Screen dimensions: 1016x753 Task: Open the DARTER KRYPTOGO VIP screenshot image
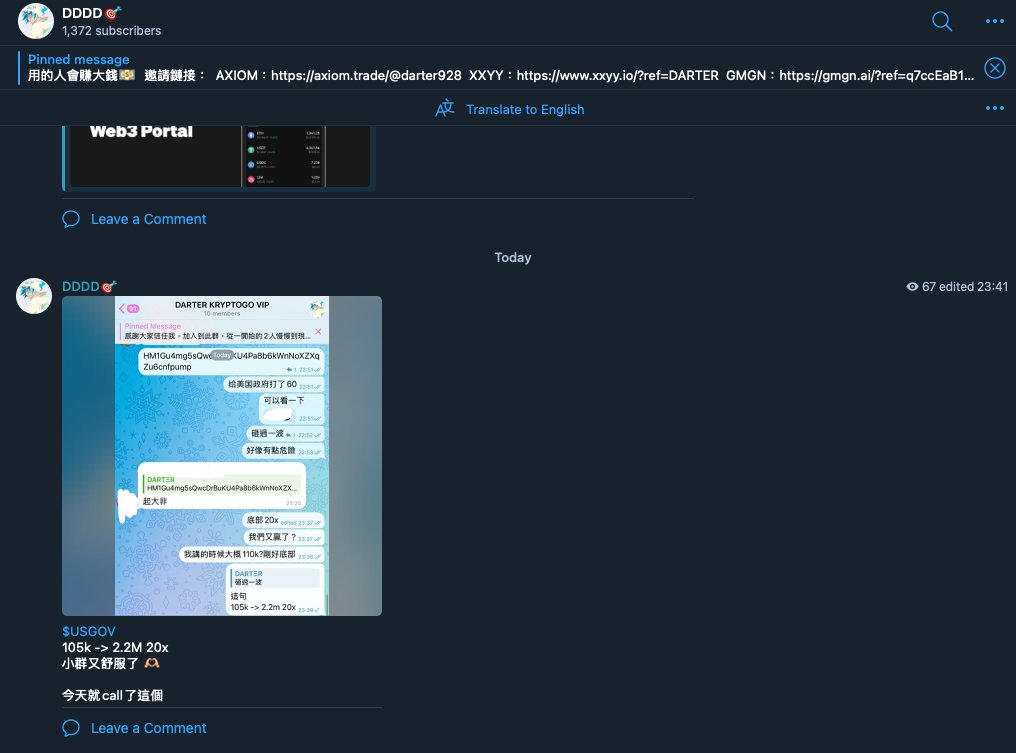pyautogui.click(x=222, y=456)
